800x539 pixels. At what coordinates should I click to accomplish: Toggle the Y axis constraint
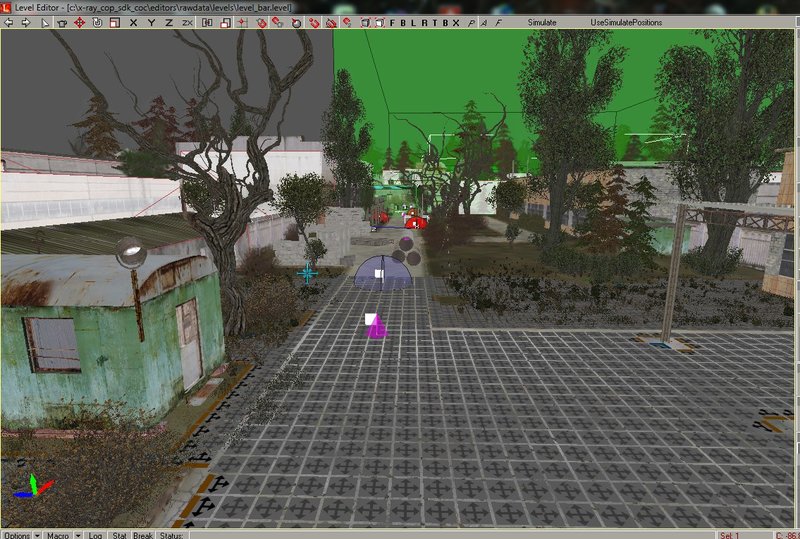click(x=151, y=22)
